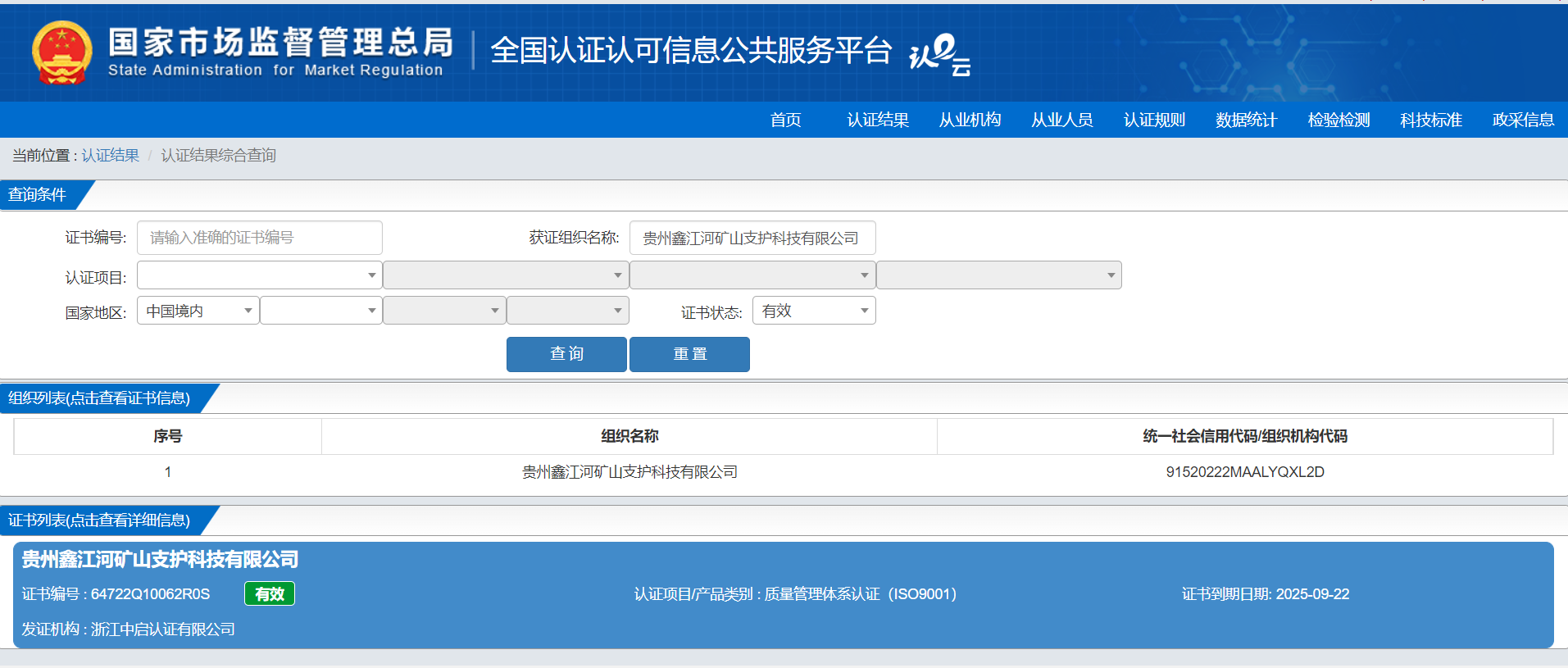Focus the 证书编号 input field
The width and height of the screenshot is (1568, 668).
[x=260, y=238]
